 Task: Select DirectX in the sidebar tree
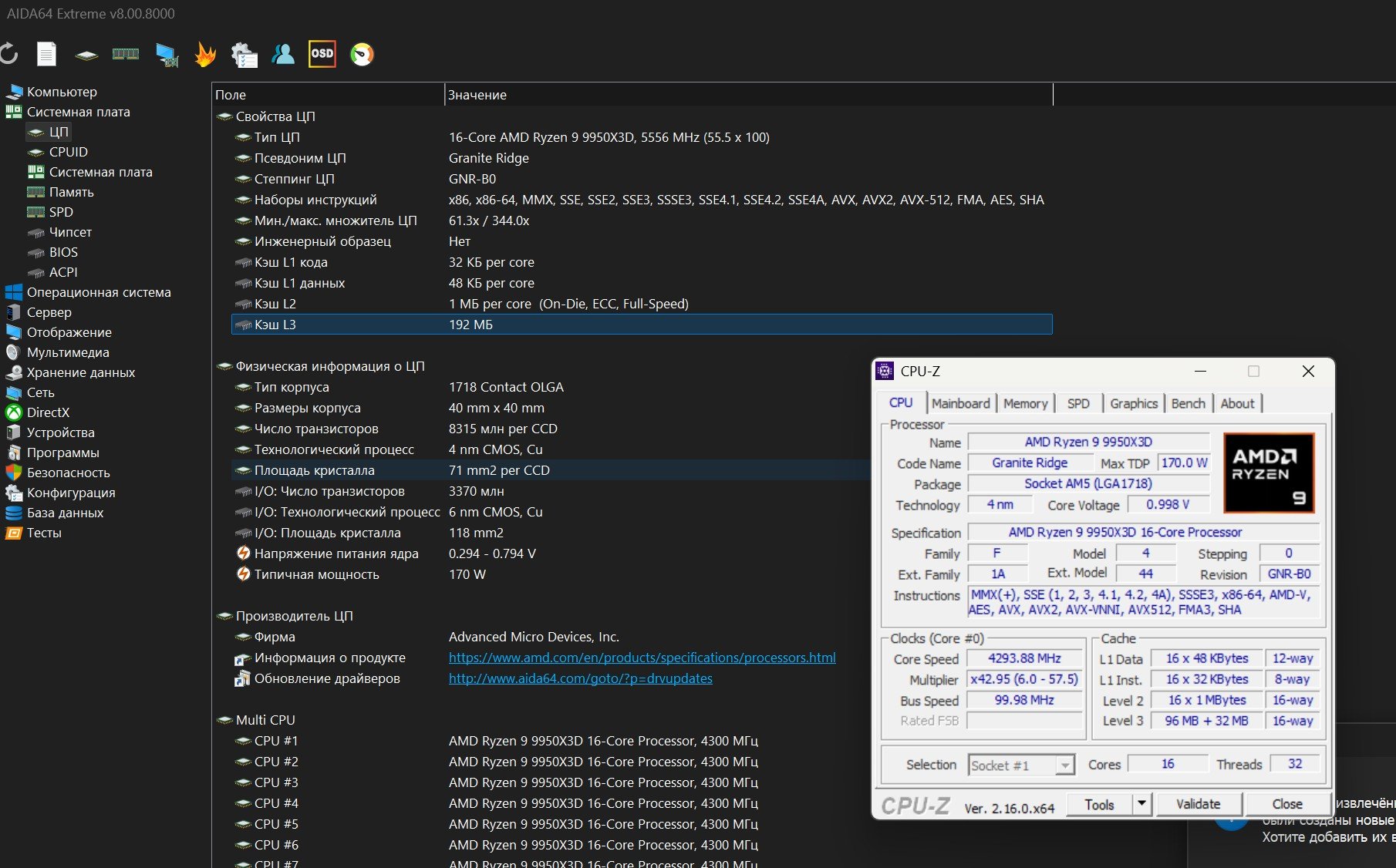click(x=48, y=412)
